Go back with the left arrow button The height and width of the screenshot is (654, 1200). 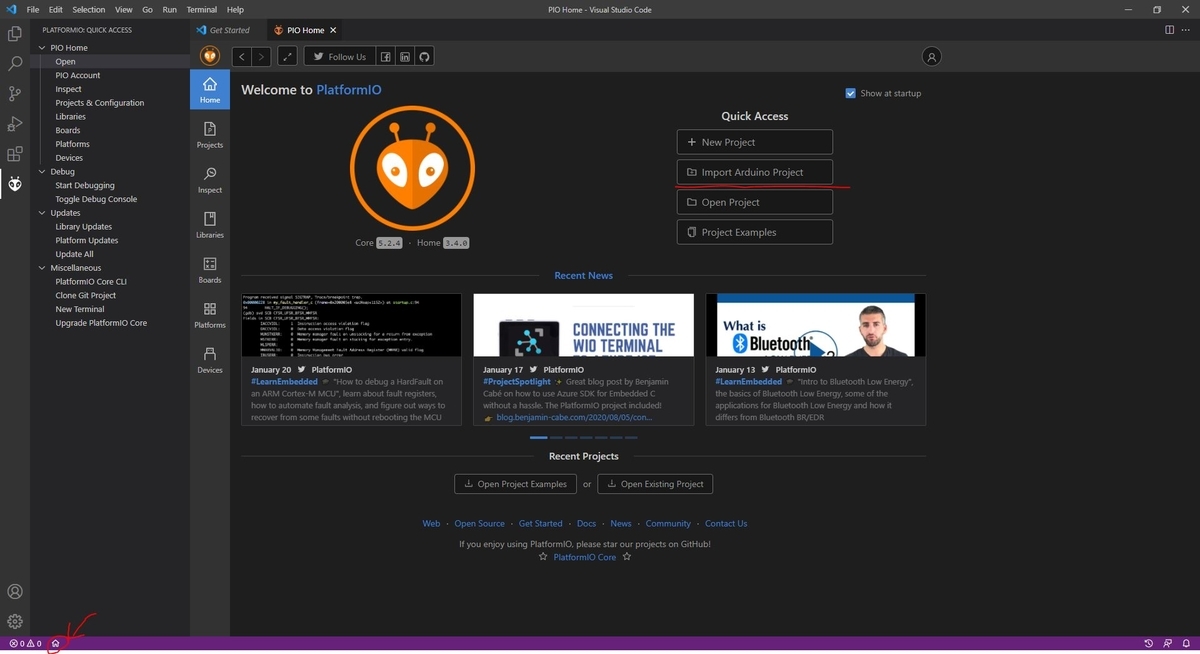click(241, 57)
